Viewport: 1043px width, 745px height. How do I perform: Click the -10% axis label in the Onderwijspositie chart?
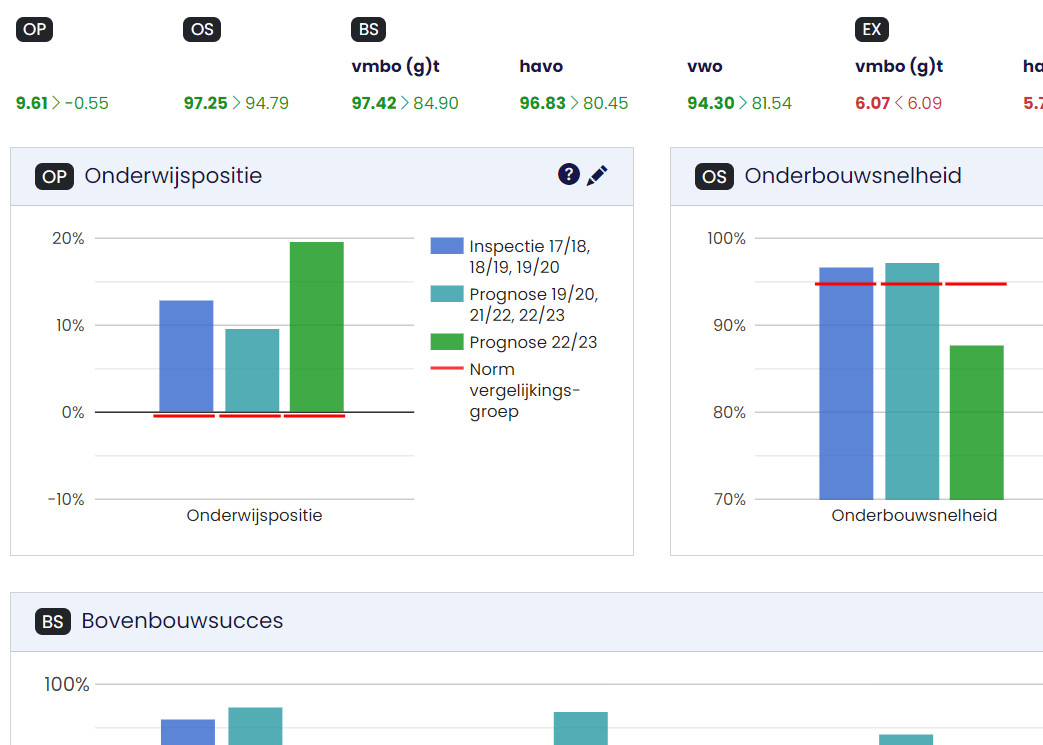[x=66, y=500]
